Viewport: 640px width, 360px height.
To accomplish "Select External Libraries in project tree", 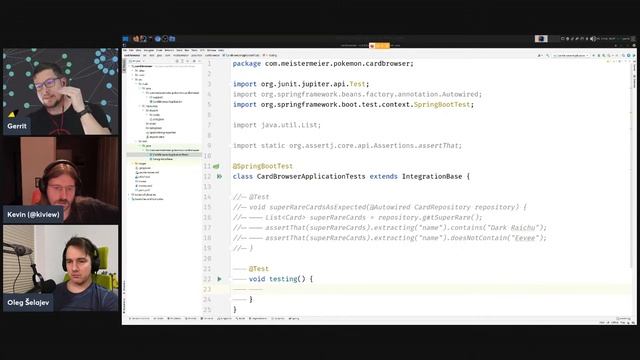I will tap(144, 195).
